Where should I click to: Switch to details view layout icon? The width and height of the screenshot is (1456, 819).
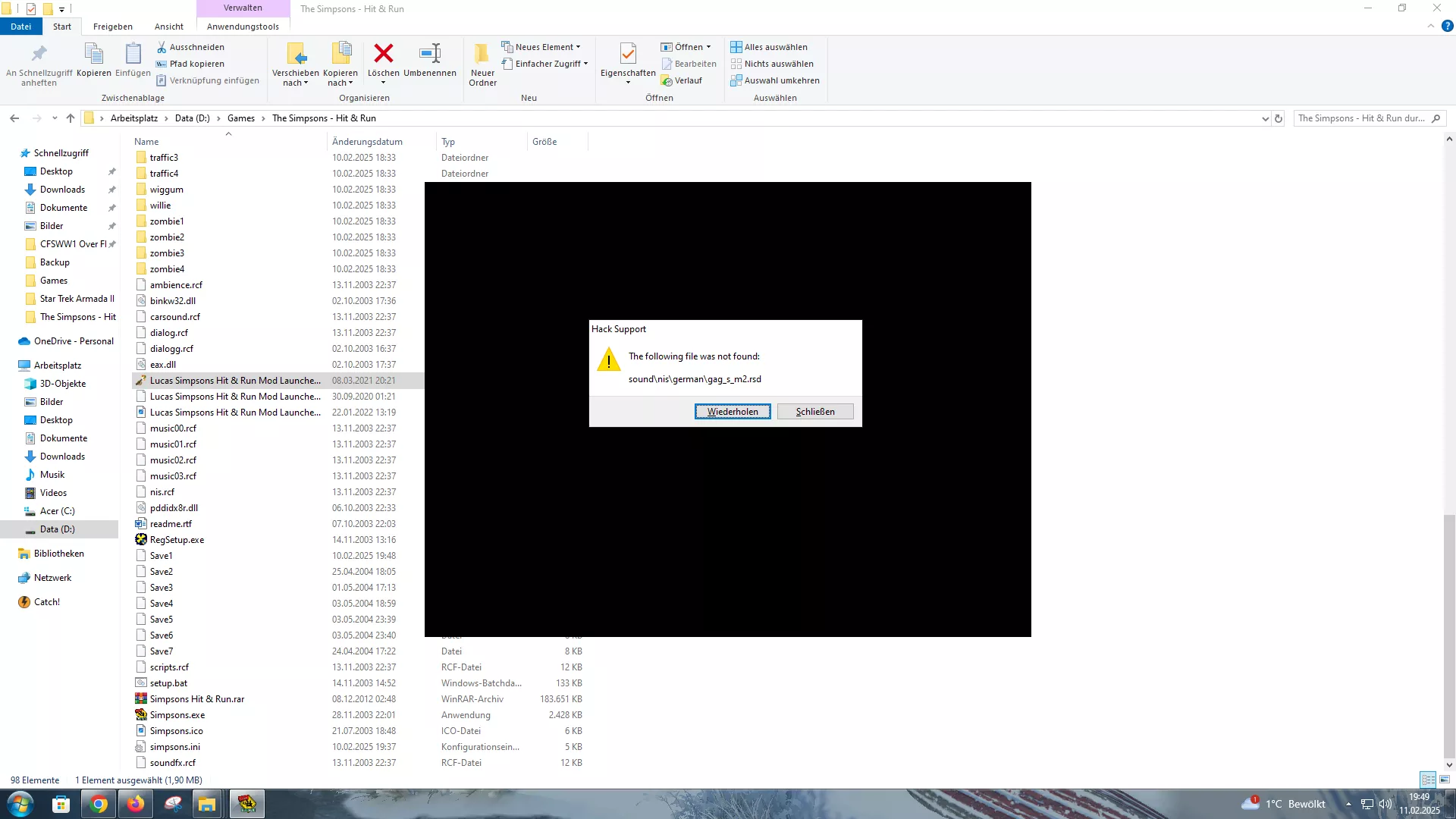pyautogui.click(x=1429, y=780)
